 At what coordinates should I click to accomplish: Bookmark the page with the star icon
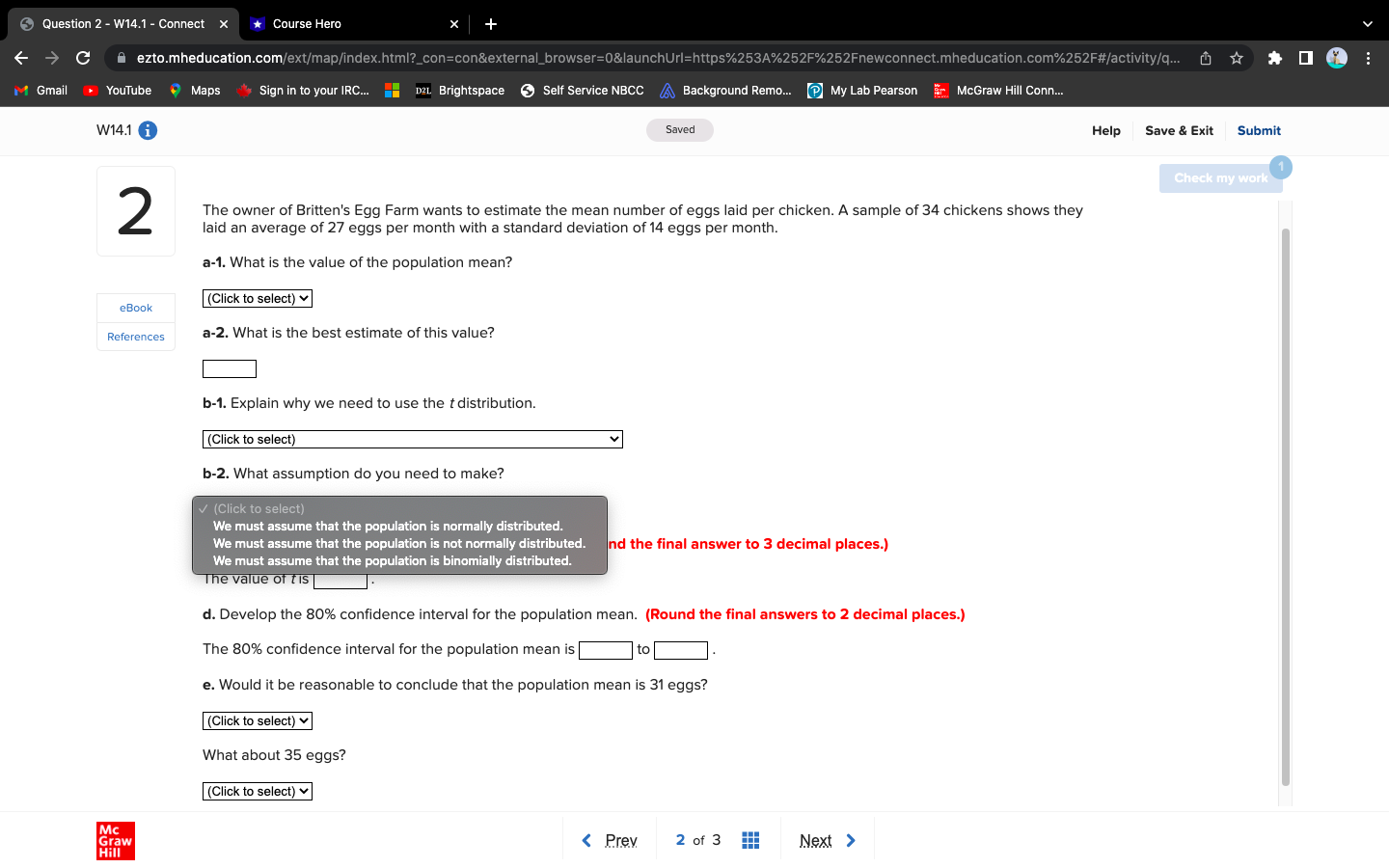(1236, 58)
